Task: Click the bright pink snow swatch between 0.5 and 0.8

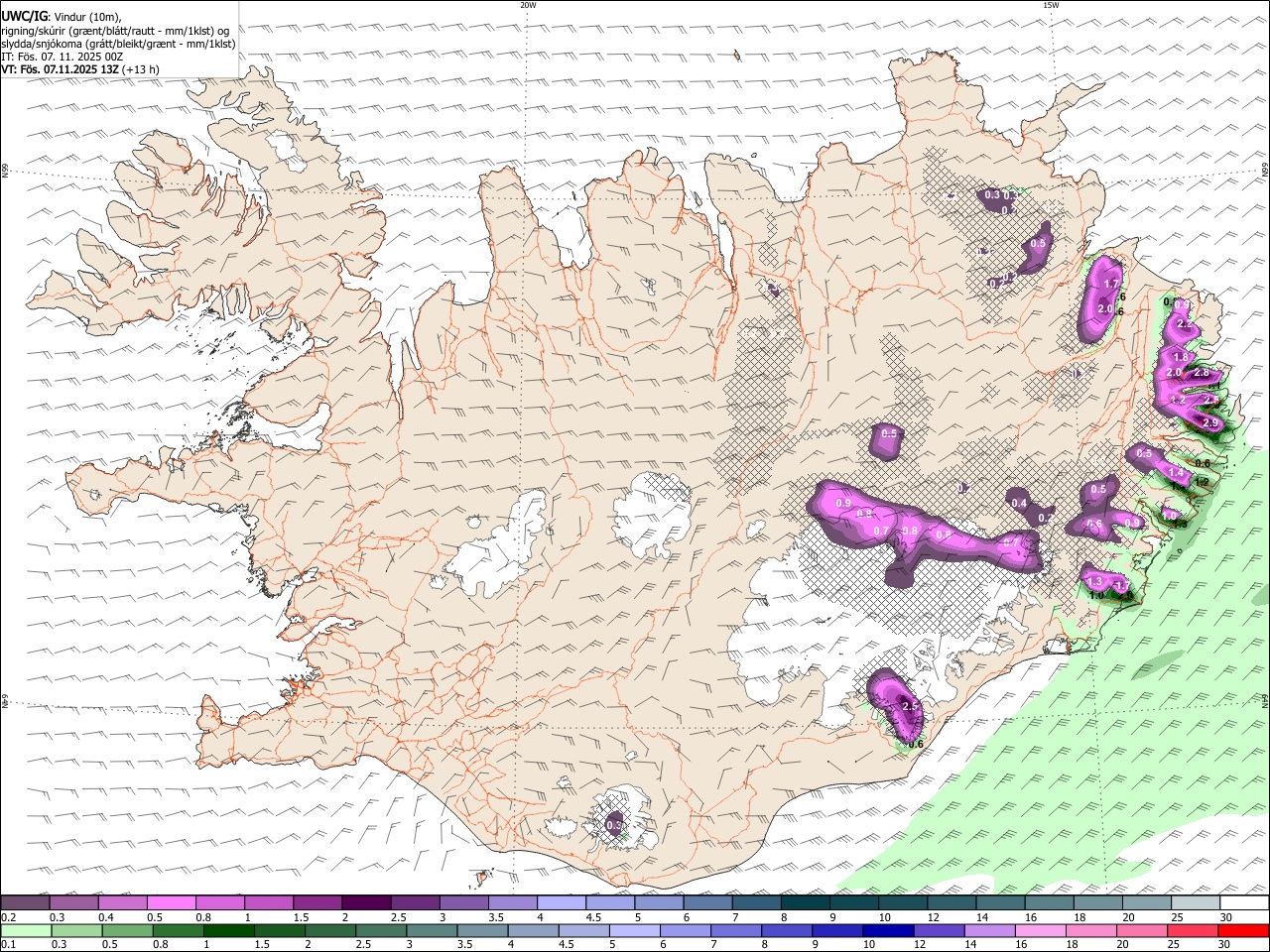Action: [171, 903]
